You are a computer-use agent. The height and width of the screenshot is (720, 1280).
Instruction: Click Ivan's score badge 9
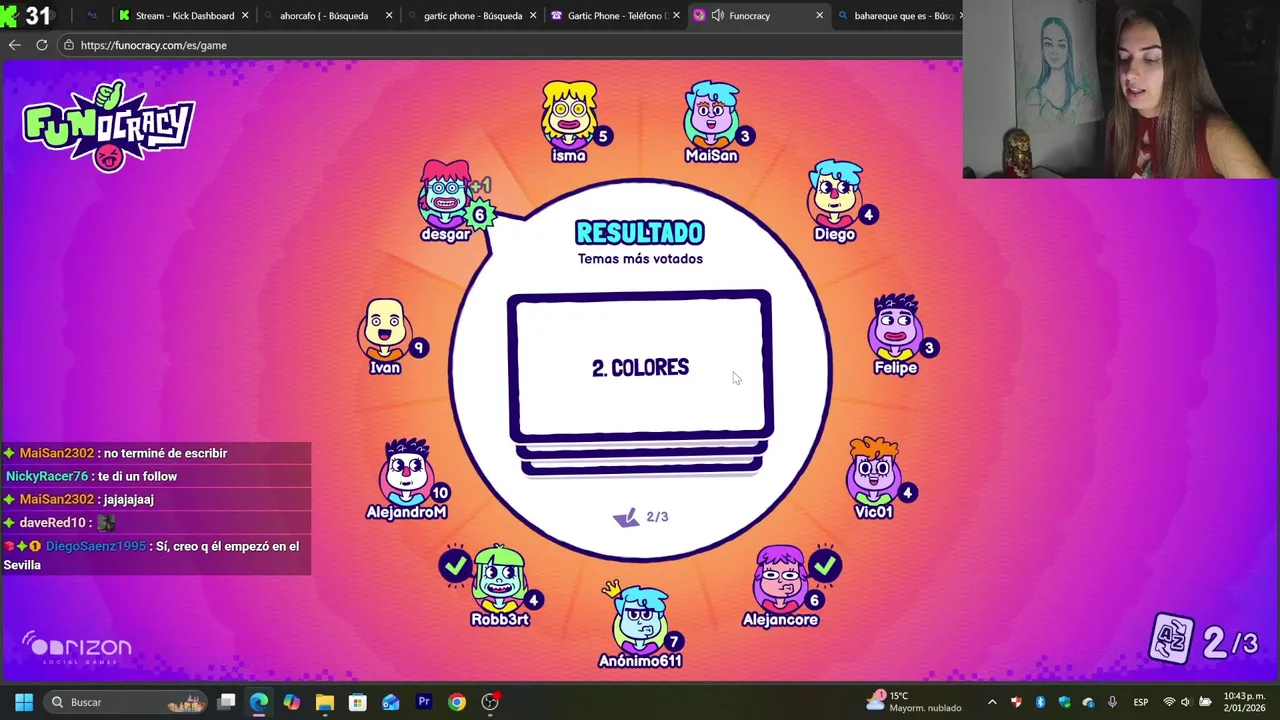coord(419,348)
